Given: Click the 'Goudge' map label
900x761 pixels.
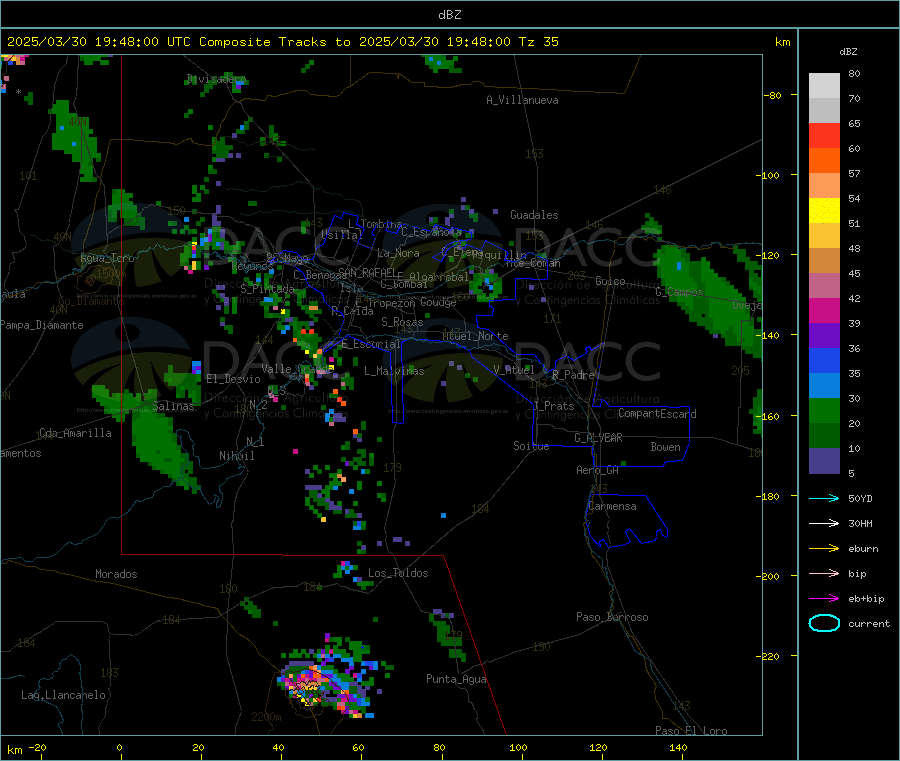Looking at the screenshot, I should pos(438,302).
